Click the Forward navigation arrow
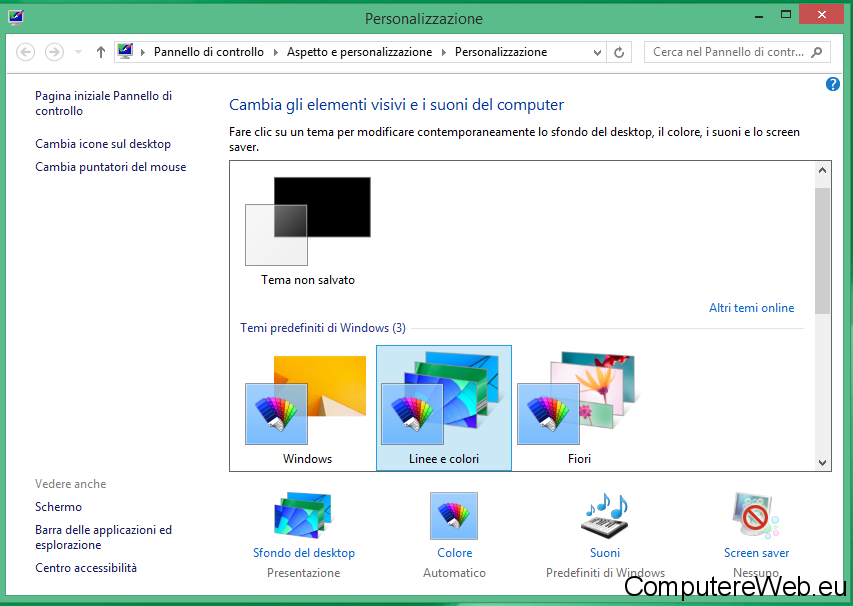Viewport: 853px width, 606px height. (x=54, y=52)
